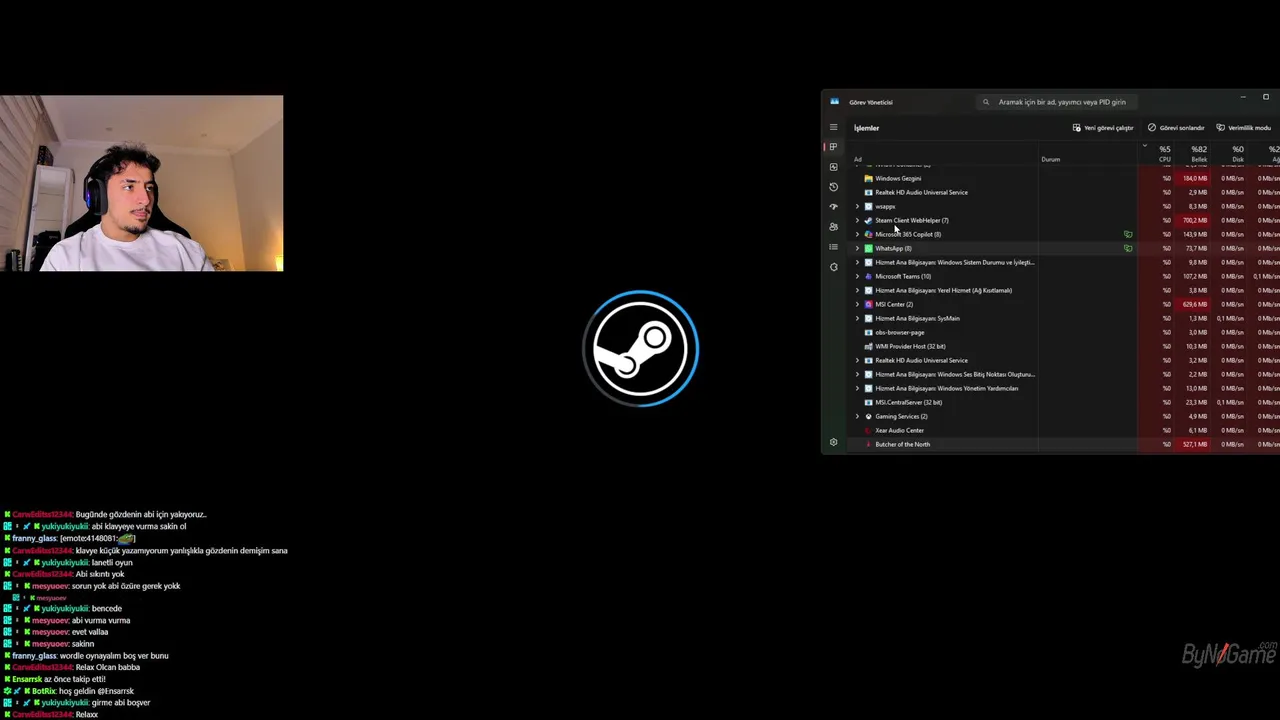Click efficiency leaf icon on WhatsApp row
The width and height of the screenshot is (1280, 720).
click(x=1128, y=248)
